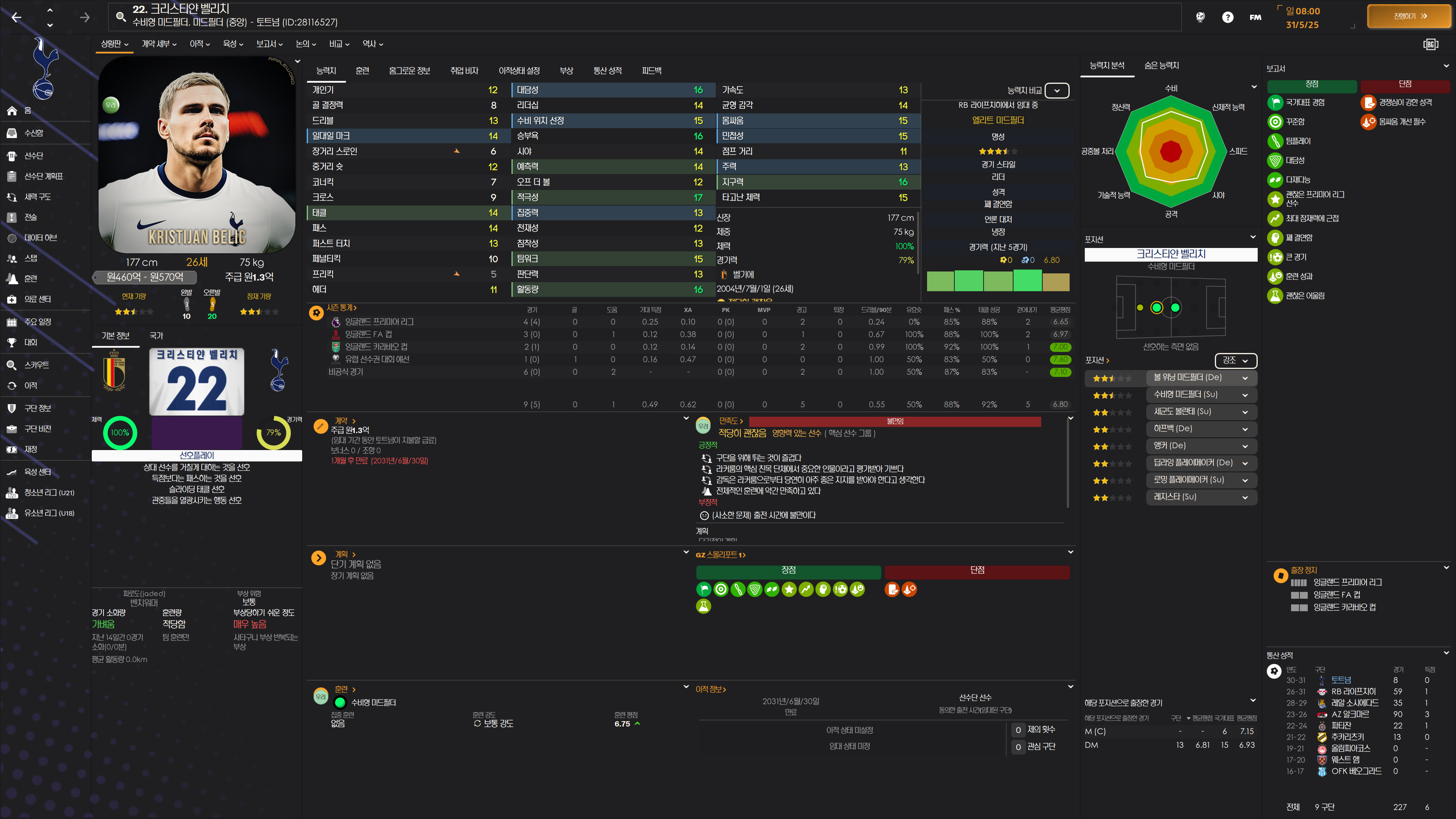Click the 스카우트 sidebar icon

[x=11, y=365]
